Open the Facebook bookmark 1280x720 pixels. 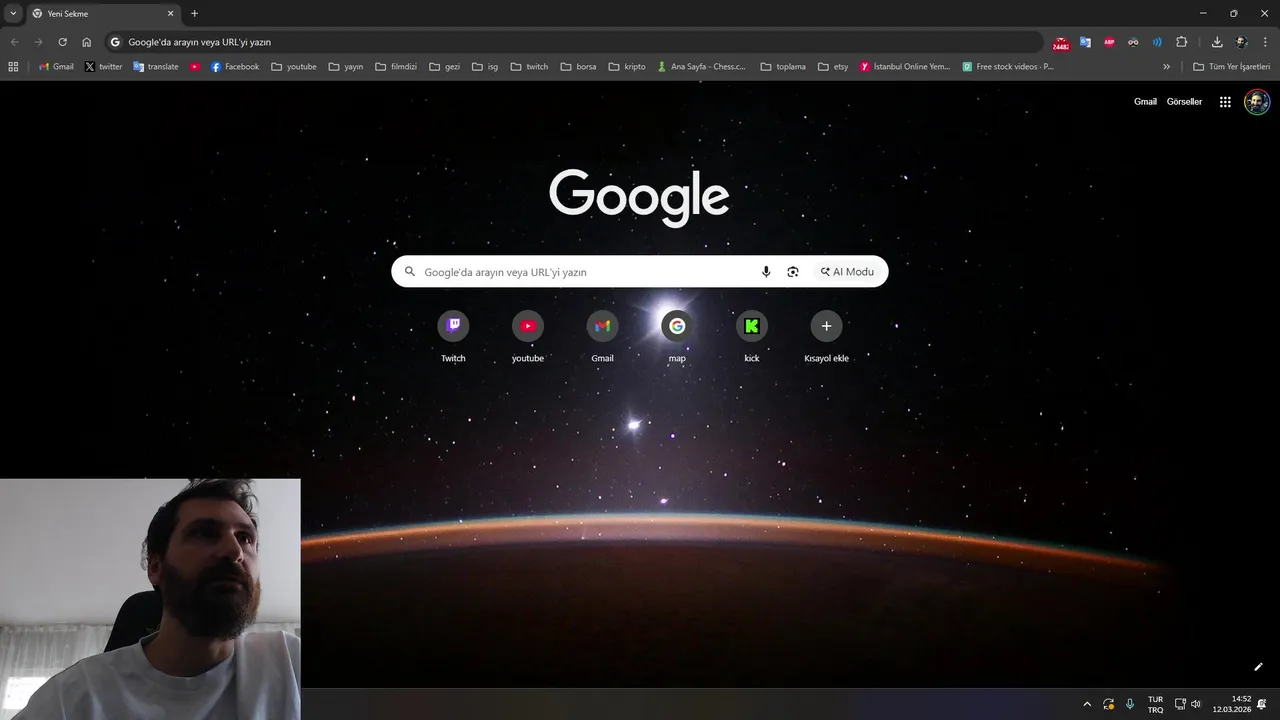[x=235, y=67]
